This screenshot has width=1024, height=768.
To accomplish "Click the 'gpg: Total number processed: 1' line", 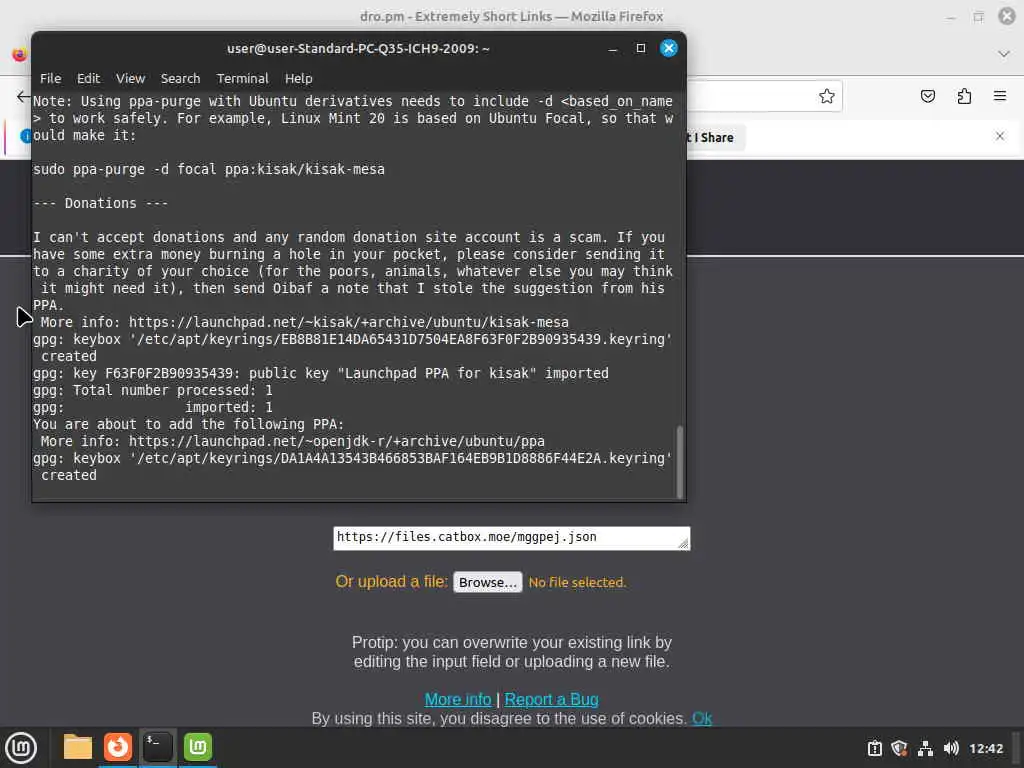I will pyautogui.click(x=153, y=390).
